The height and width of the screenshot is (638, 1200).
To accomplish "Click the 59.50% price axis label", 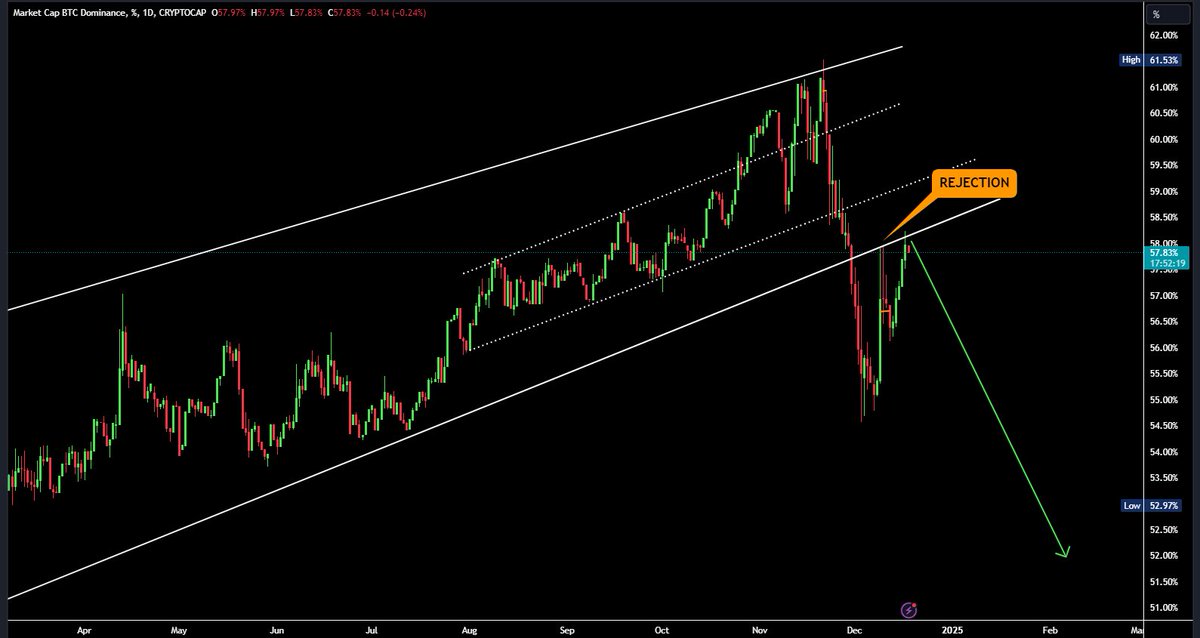I will pyautogui.click(x=1163, y=165).
